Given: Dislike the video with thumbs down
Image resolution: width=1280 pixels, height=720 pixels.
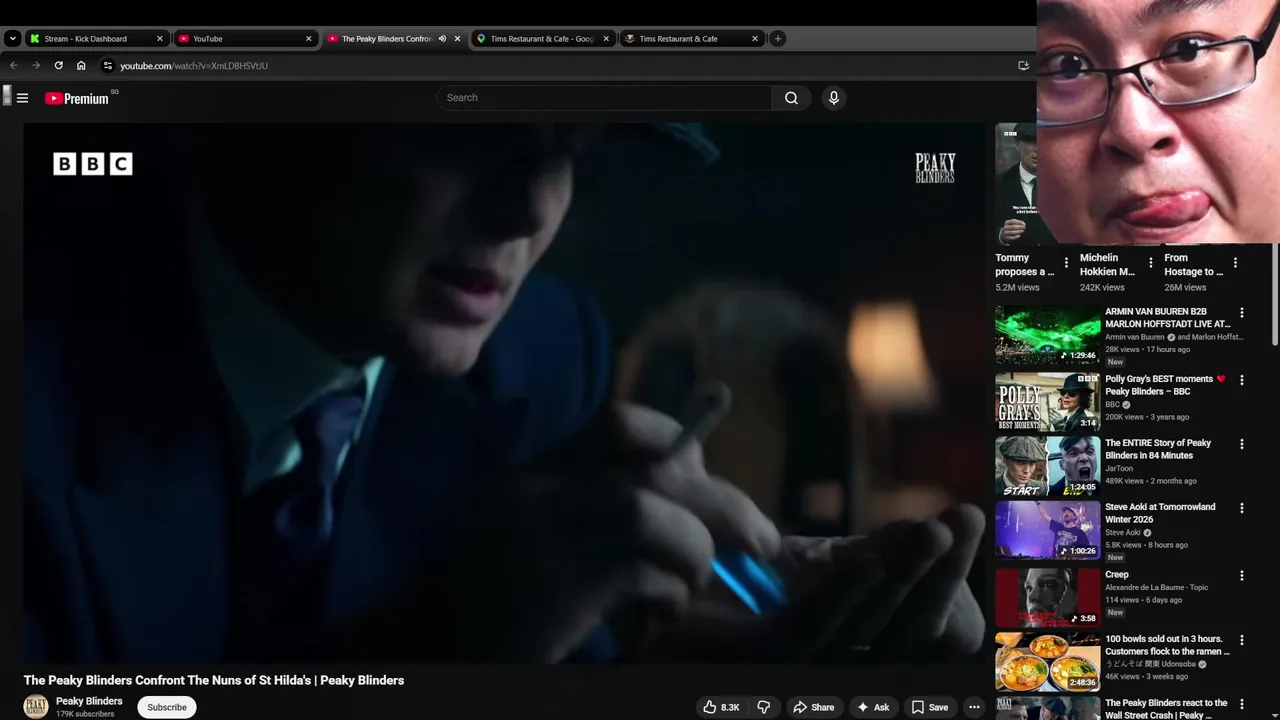Looking at the screenshot, I should tap(763, 707).
